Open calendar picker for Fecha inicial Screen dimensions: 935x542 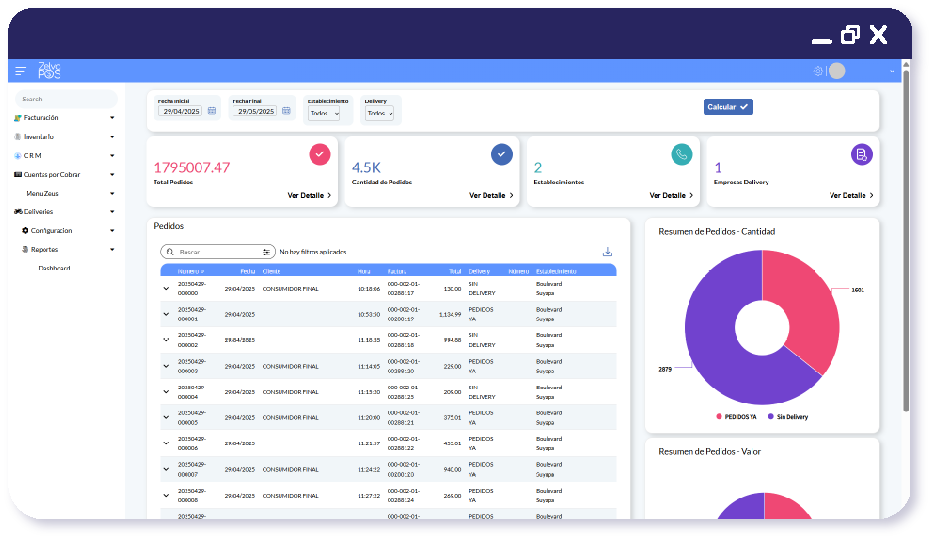pos(212,112)
